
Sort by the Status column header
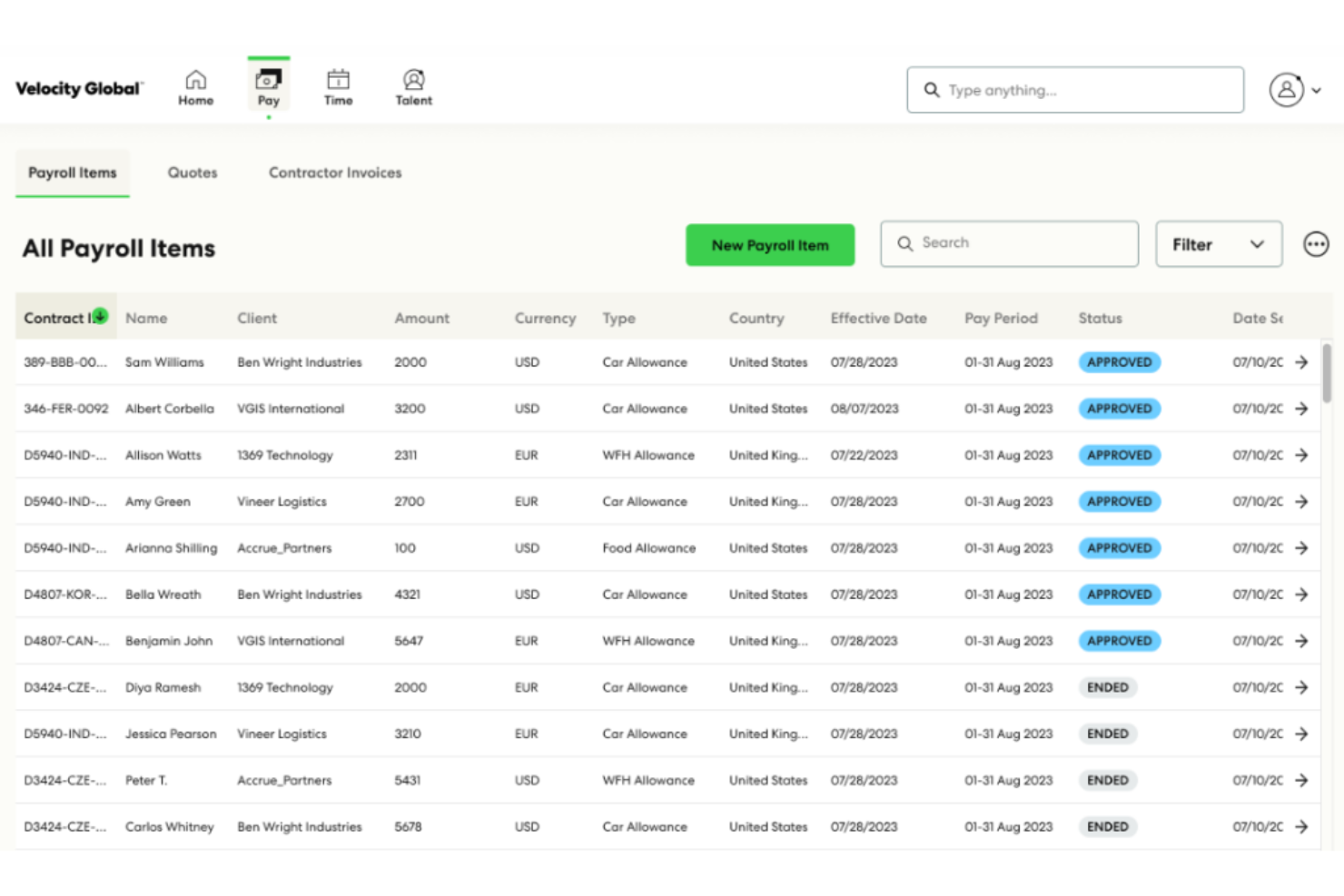(x=1100, y=318)
